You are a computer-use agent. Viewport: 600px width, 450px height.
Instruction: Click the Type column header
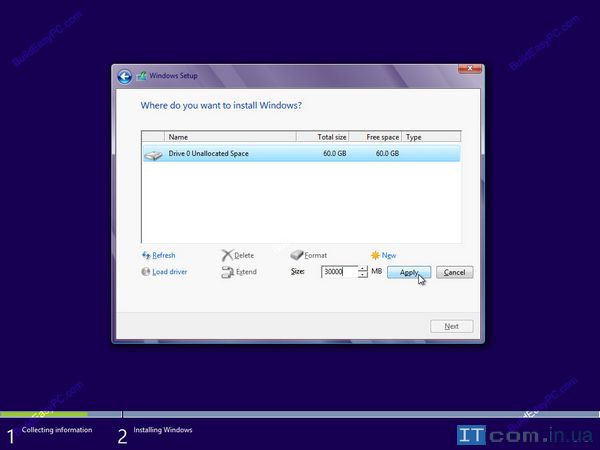(x=430, y=137)
